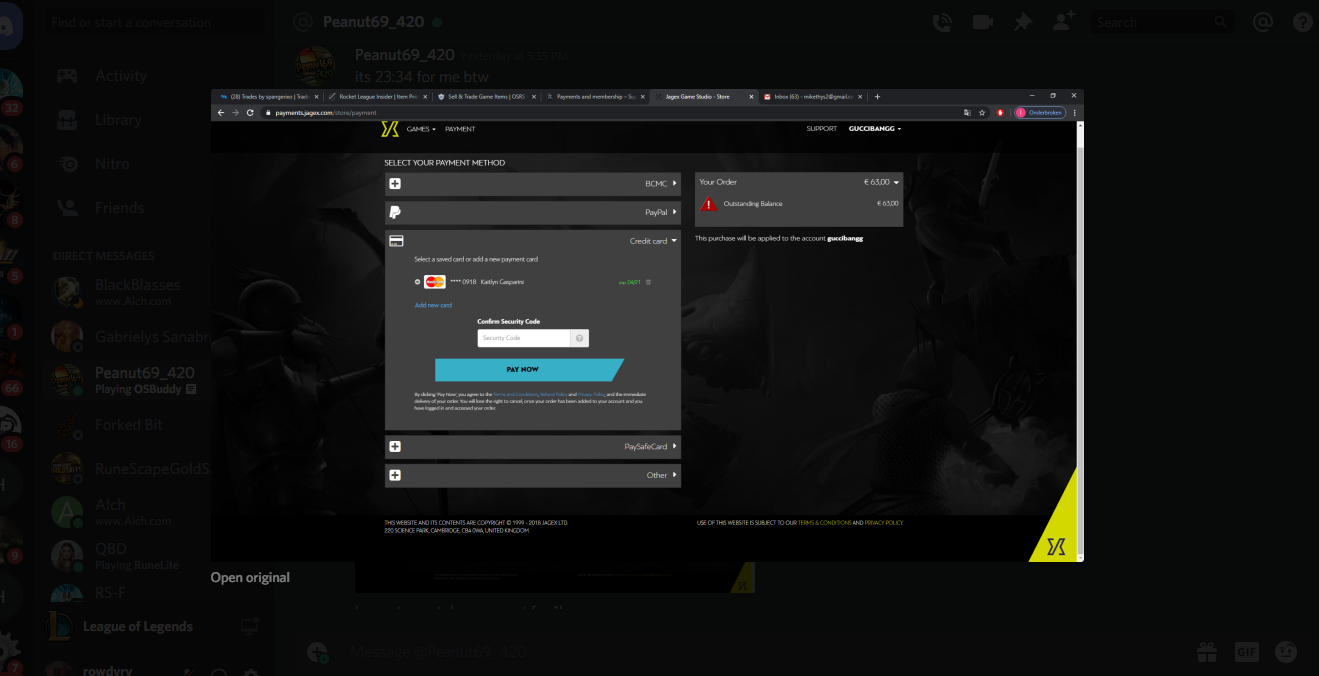The height and width of the screenshot is (676, 1319).
Task: Click the mastercard logo of the saved card
Action: click(x=434, y=282)
